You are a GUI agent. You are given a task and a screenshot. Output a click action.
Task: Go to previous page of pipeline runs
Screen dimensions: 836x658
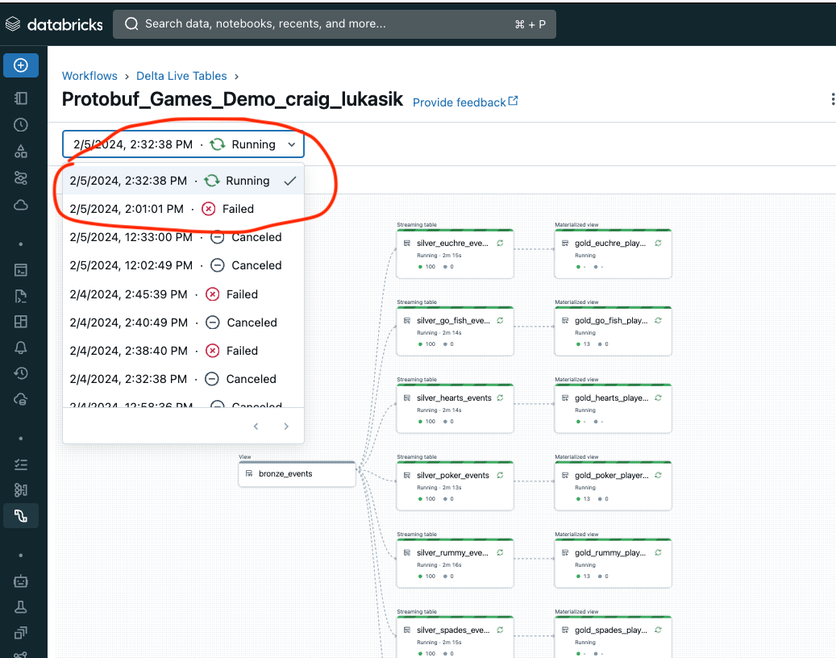pyautogui.click(x=256, y=427)
